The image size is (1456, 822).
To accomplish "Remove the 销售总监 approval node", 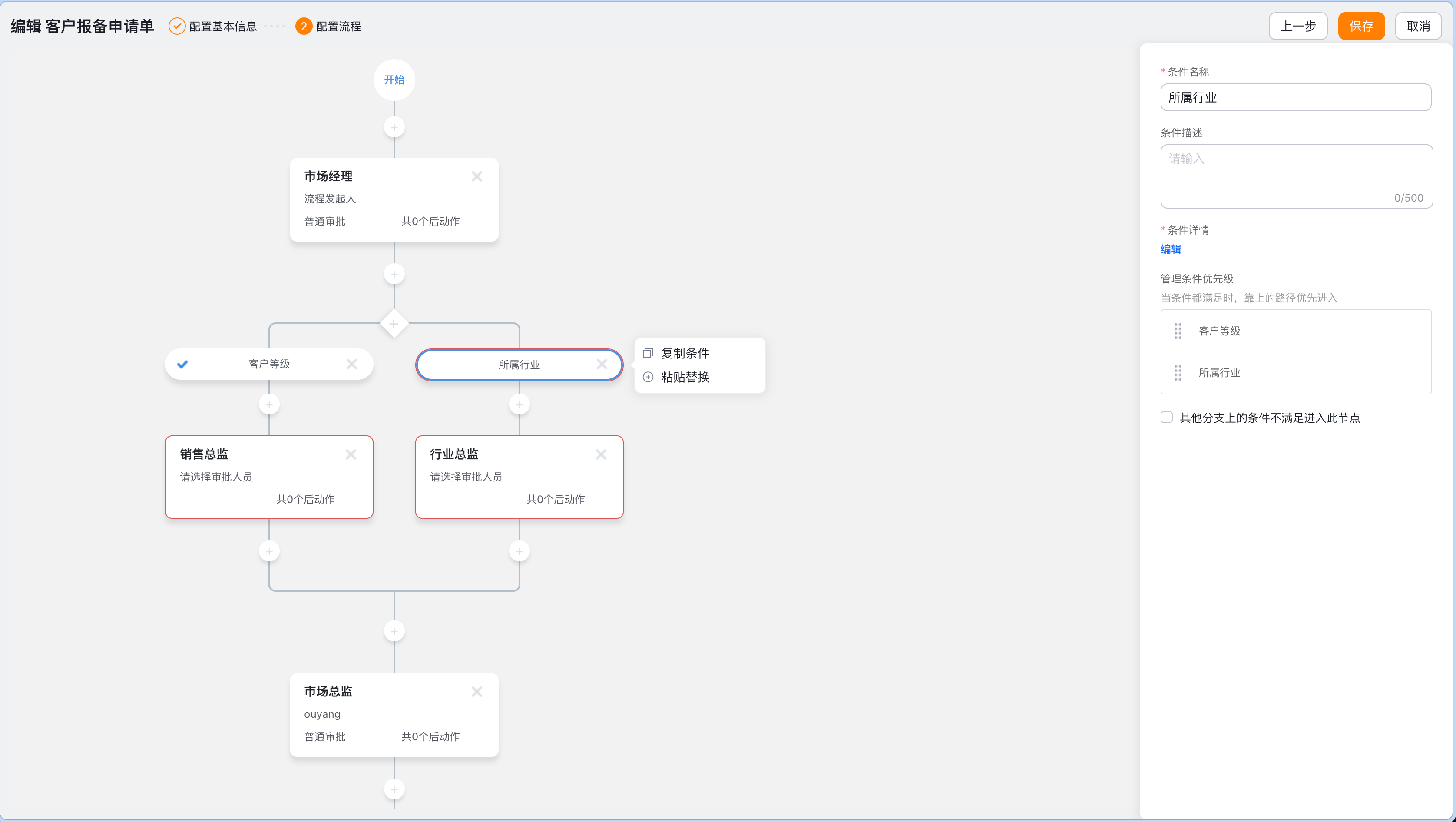I will click(x=351, y=454).
